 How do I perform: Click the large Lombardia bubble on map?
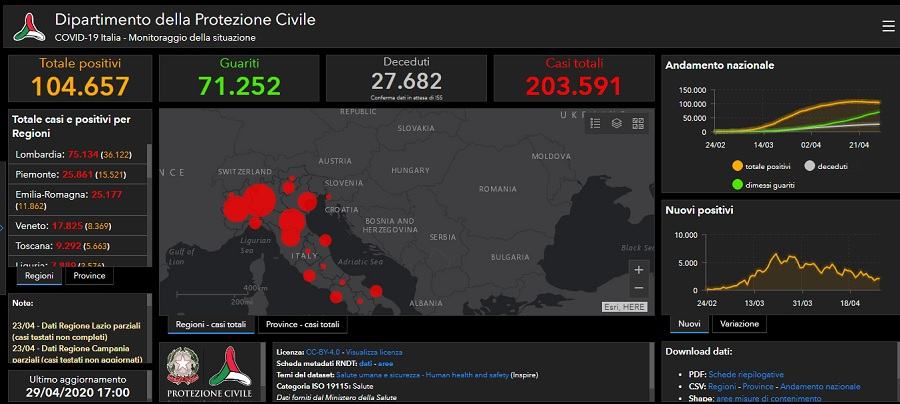pyautogui.click(x=257, y=200)
